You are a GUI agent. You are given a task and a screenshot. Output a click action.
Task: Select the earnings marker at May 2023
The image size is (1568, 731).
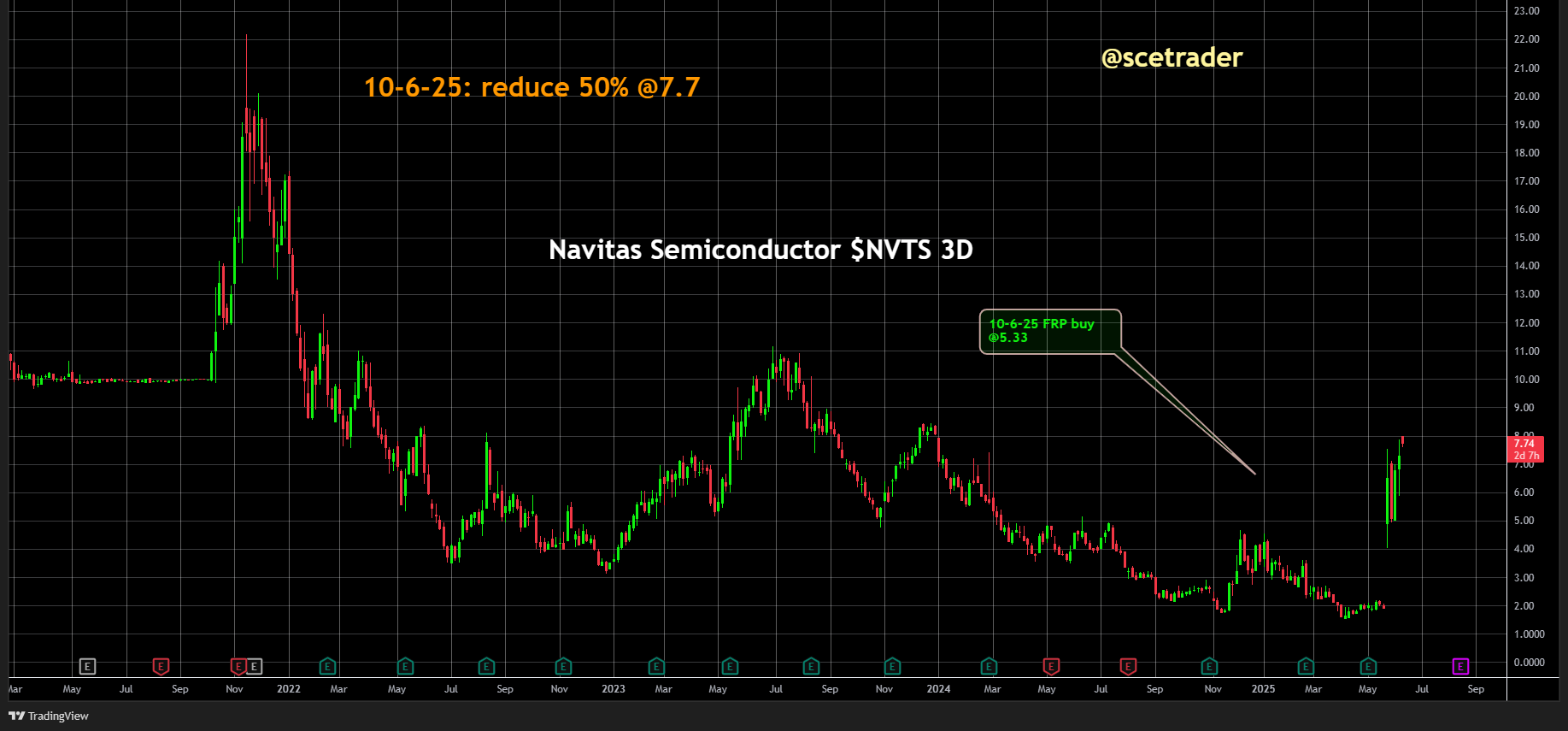pos(730,666)
